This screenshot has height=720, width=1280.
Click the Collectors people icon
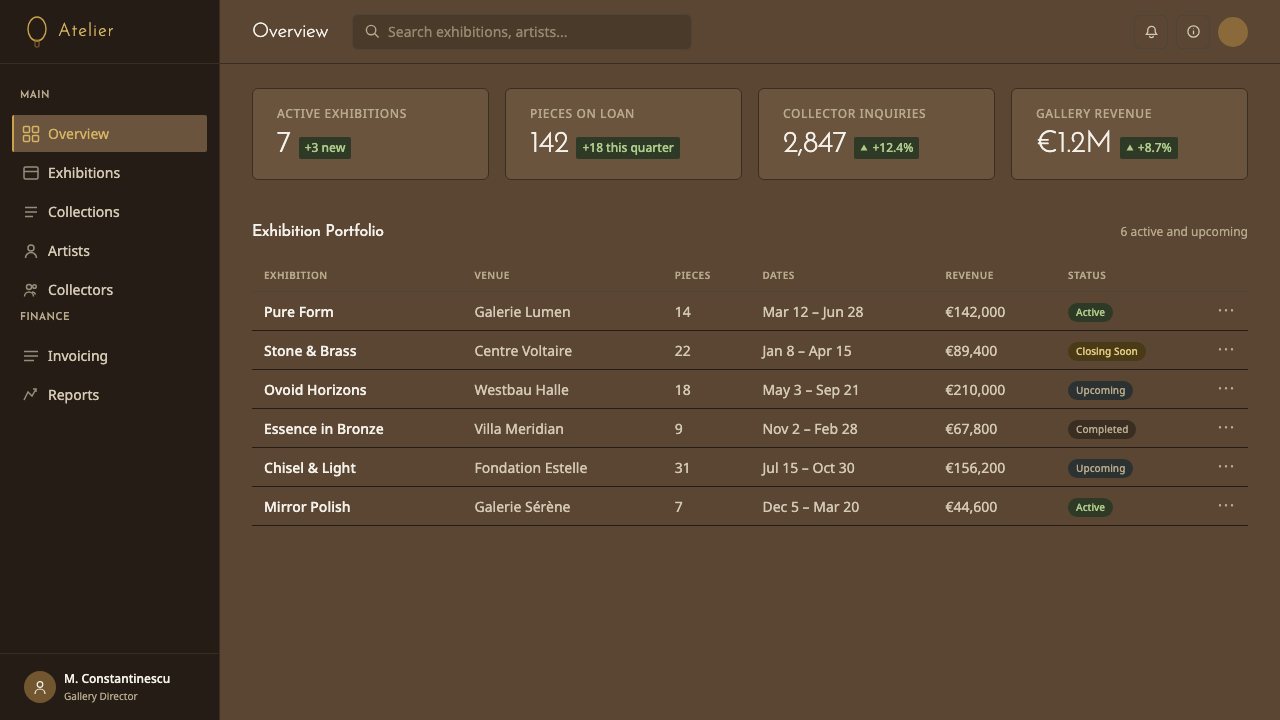(x=31, y=290)
